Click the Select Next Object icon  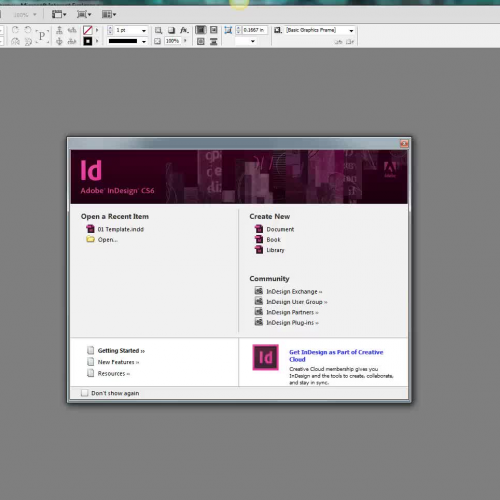(72, 41)
